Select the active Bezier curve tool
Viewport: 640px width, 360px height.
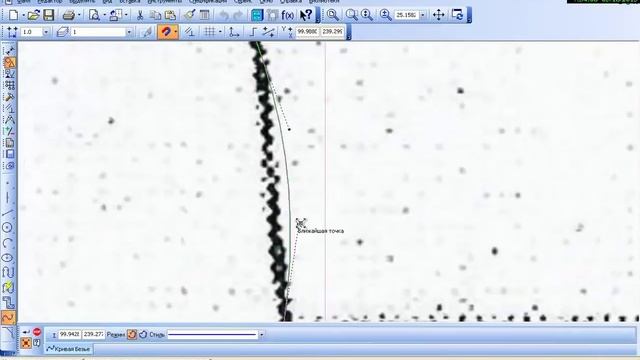pos(9,317)
